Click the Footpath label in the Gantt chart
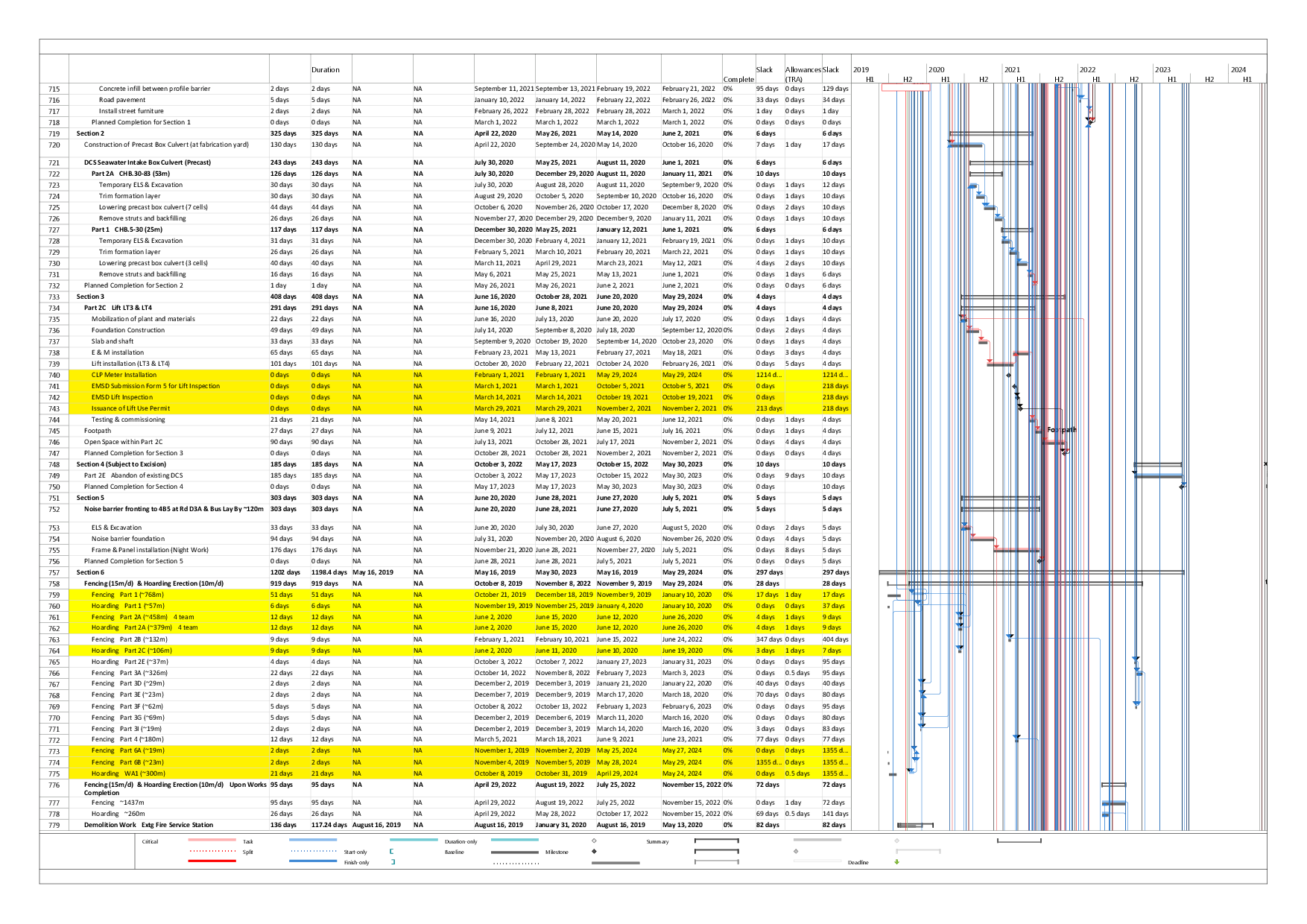The image size is (1307, 924). click(x=1061, y=430)
